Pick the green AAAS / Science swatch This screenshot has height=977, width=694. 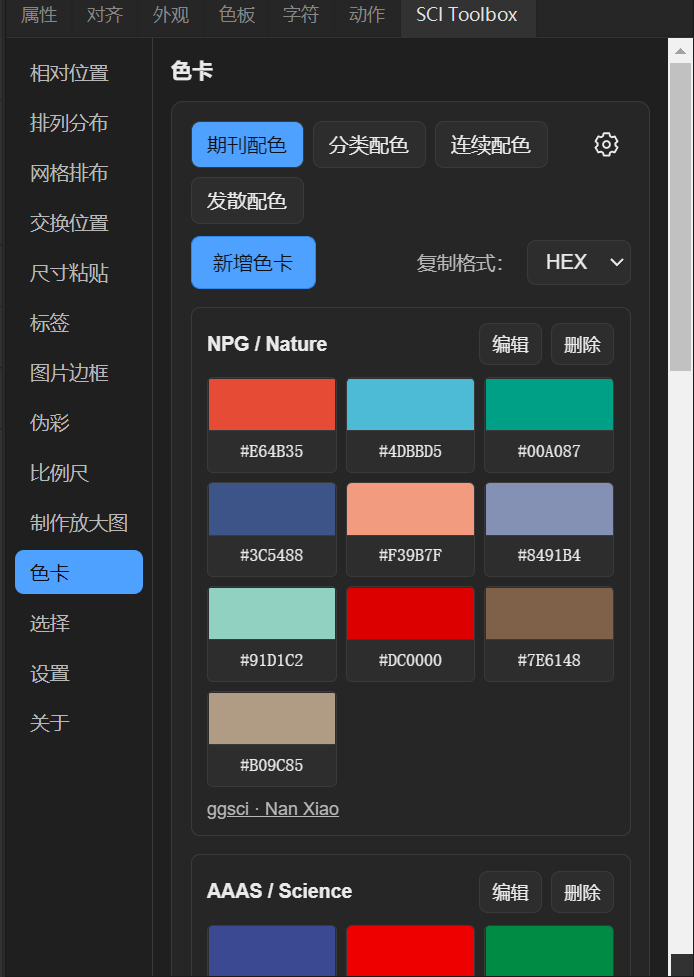[x=549, y=951]
